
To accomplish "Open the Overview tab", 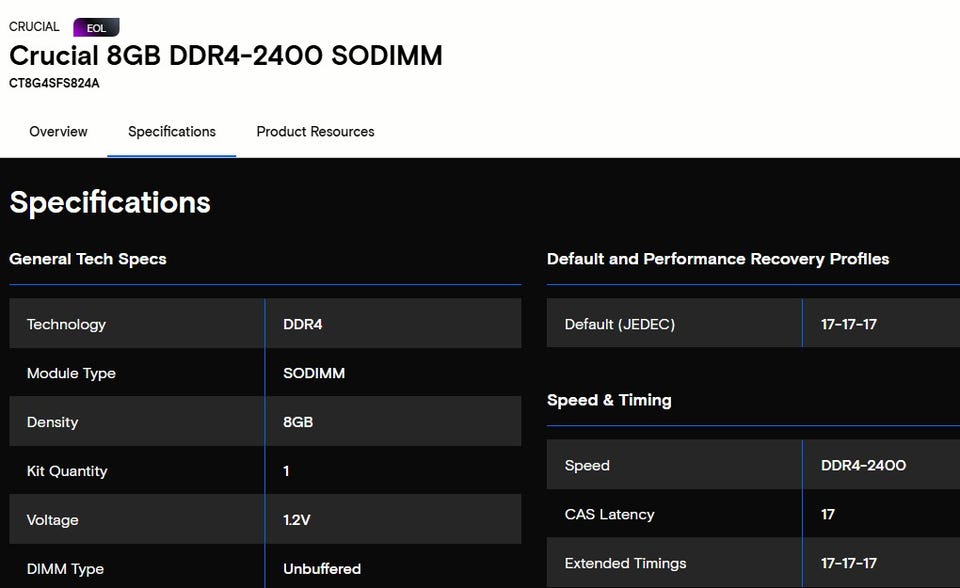I will coord(58,132).
